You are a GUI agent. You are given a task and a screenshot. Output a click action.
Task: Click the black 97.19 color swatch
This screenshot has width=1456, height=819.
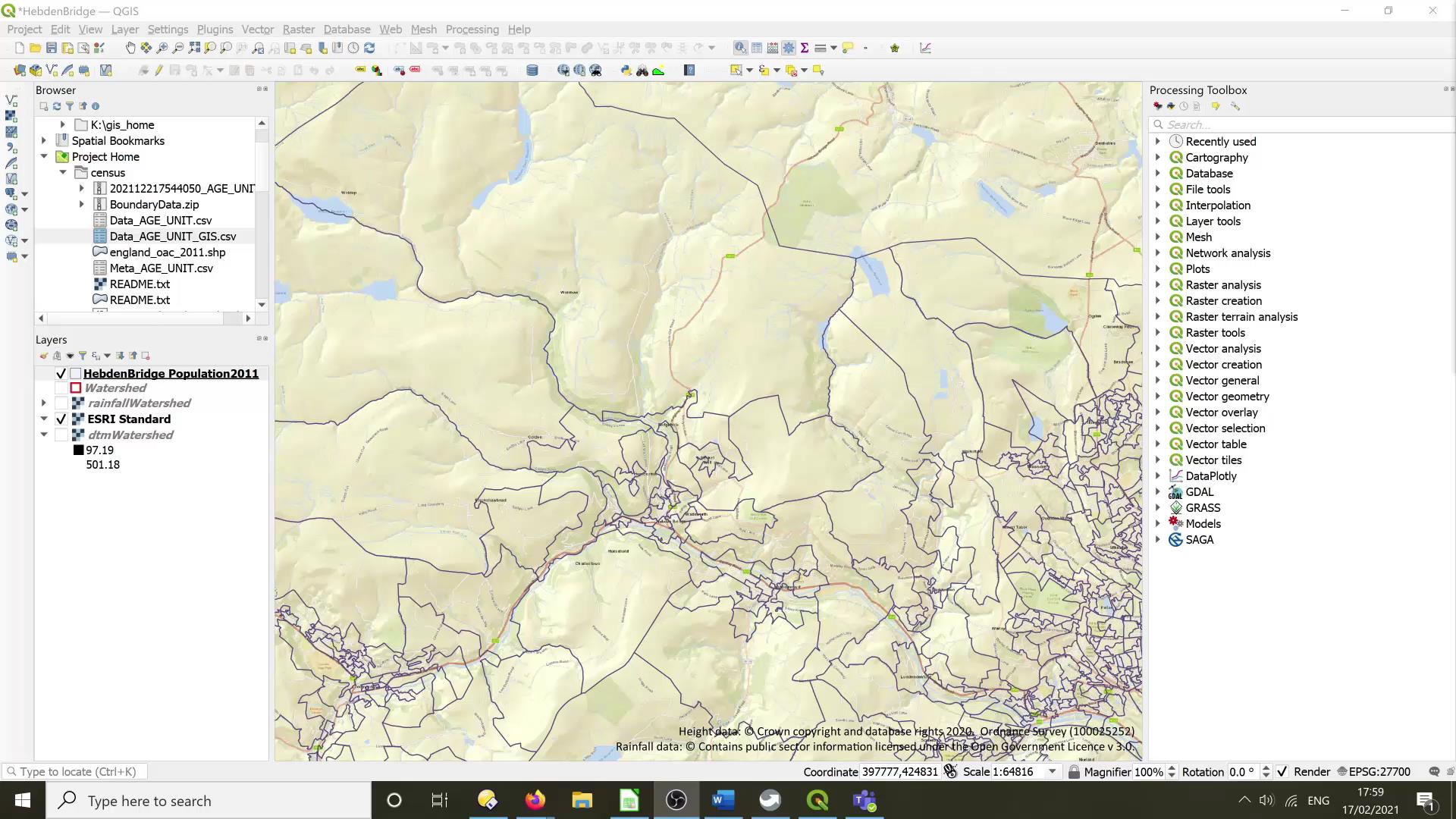[78, 450]
